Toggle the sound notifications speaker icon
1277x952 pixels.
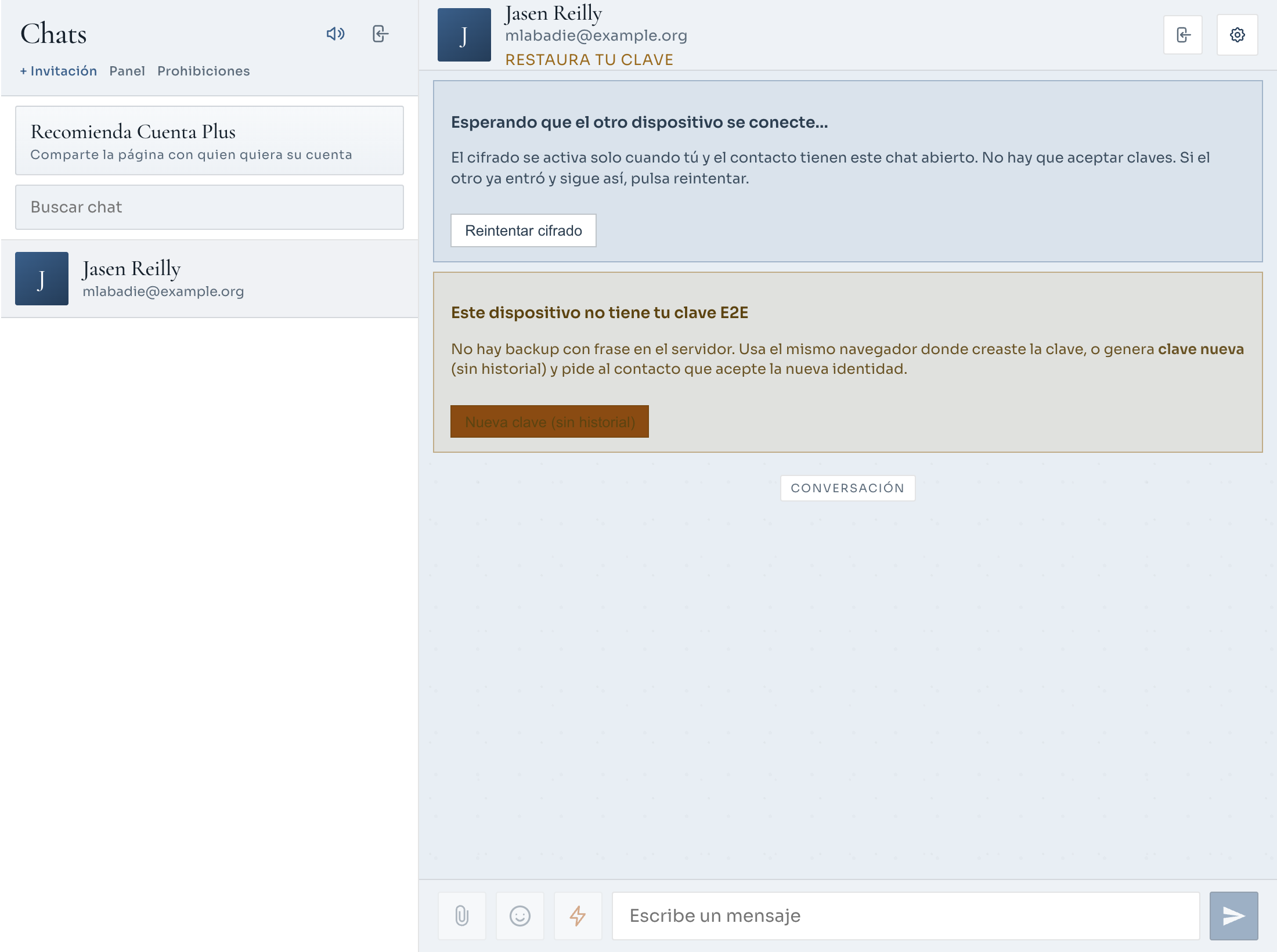pos(336,34)
